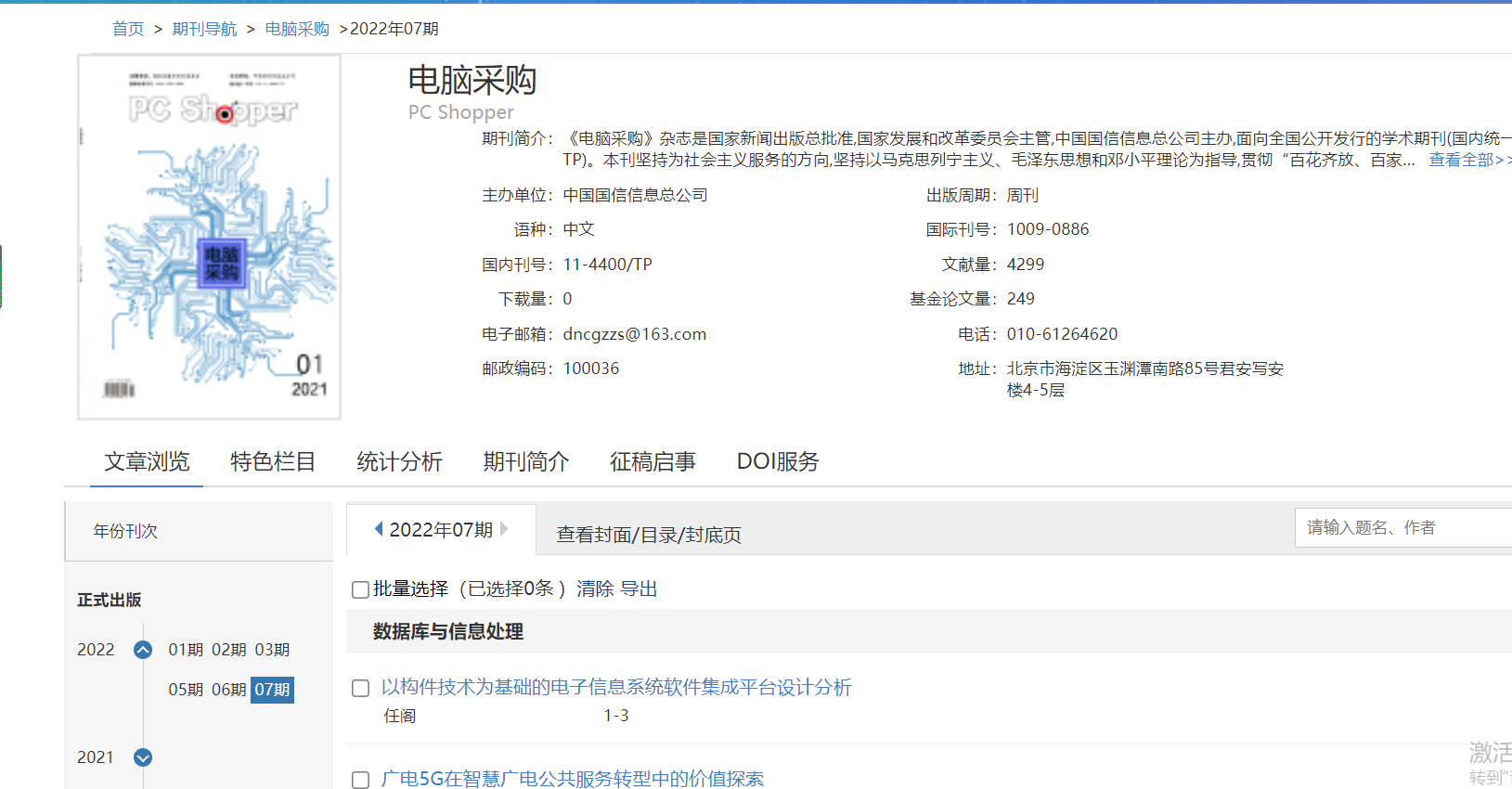Click the 国内刊号 value 11-4400/TP

tap(608, 265)
